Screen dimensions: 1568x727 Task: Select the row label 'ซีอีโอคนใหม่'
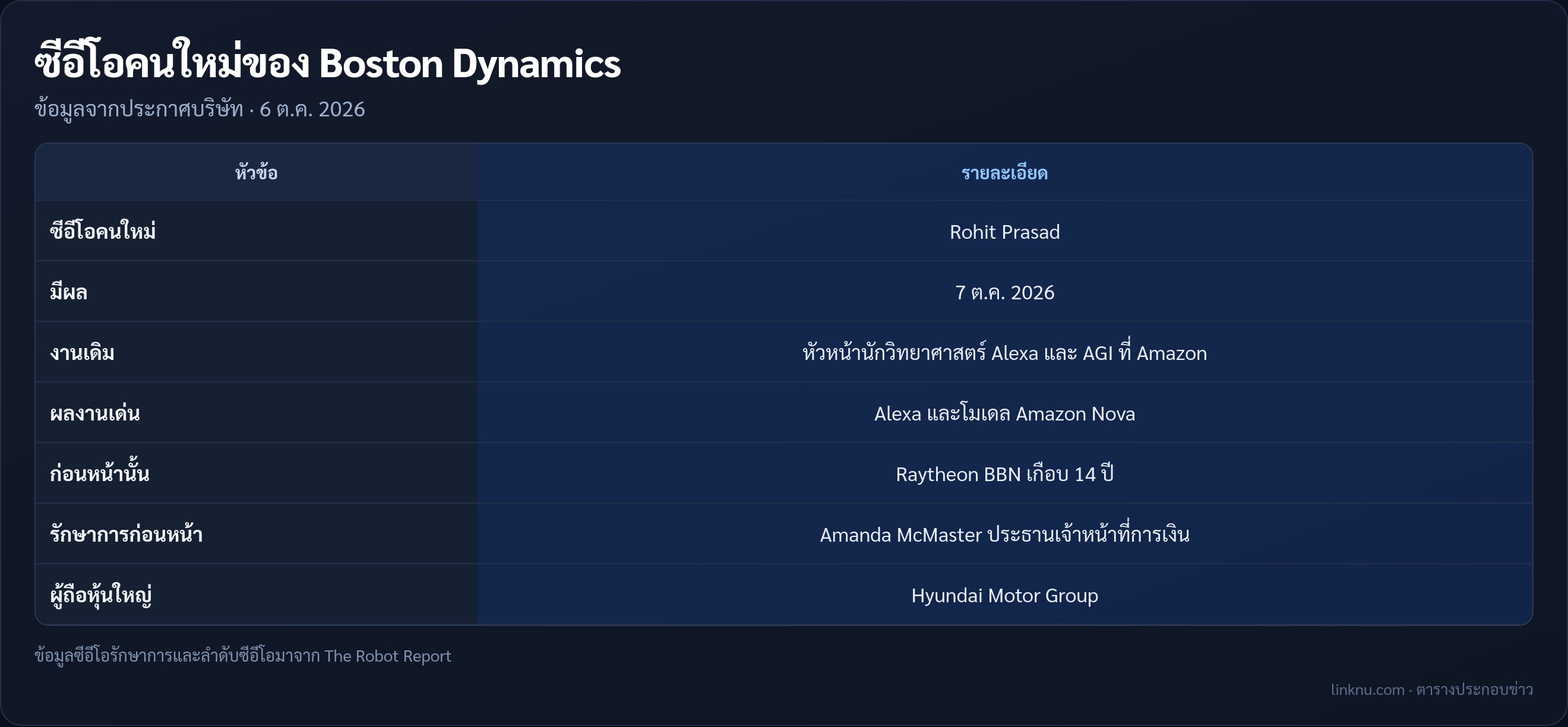click(103, 232)
